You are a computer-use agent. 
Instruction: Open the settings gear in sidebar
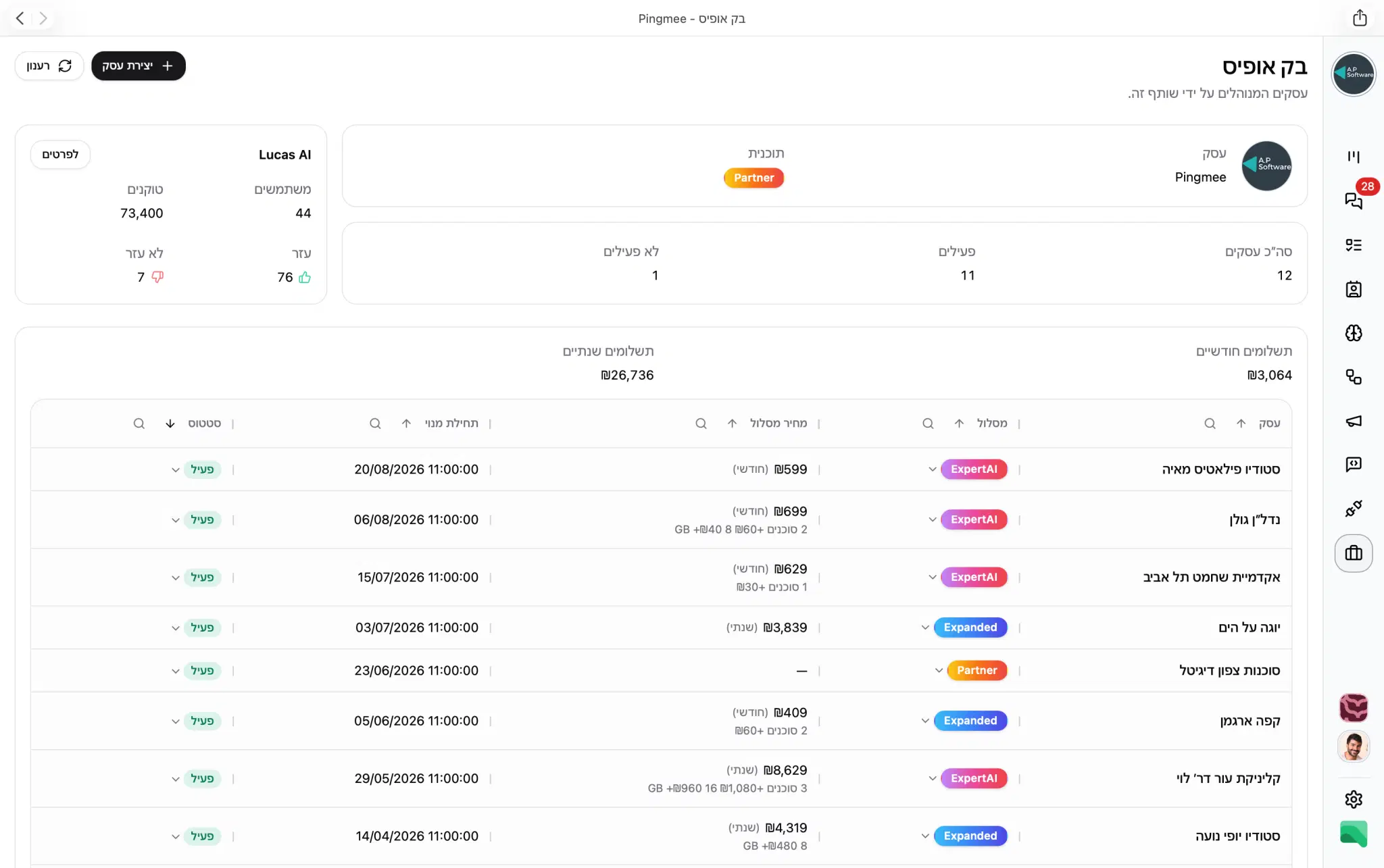coord(1354,799)
